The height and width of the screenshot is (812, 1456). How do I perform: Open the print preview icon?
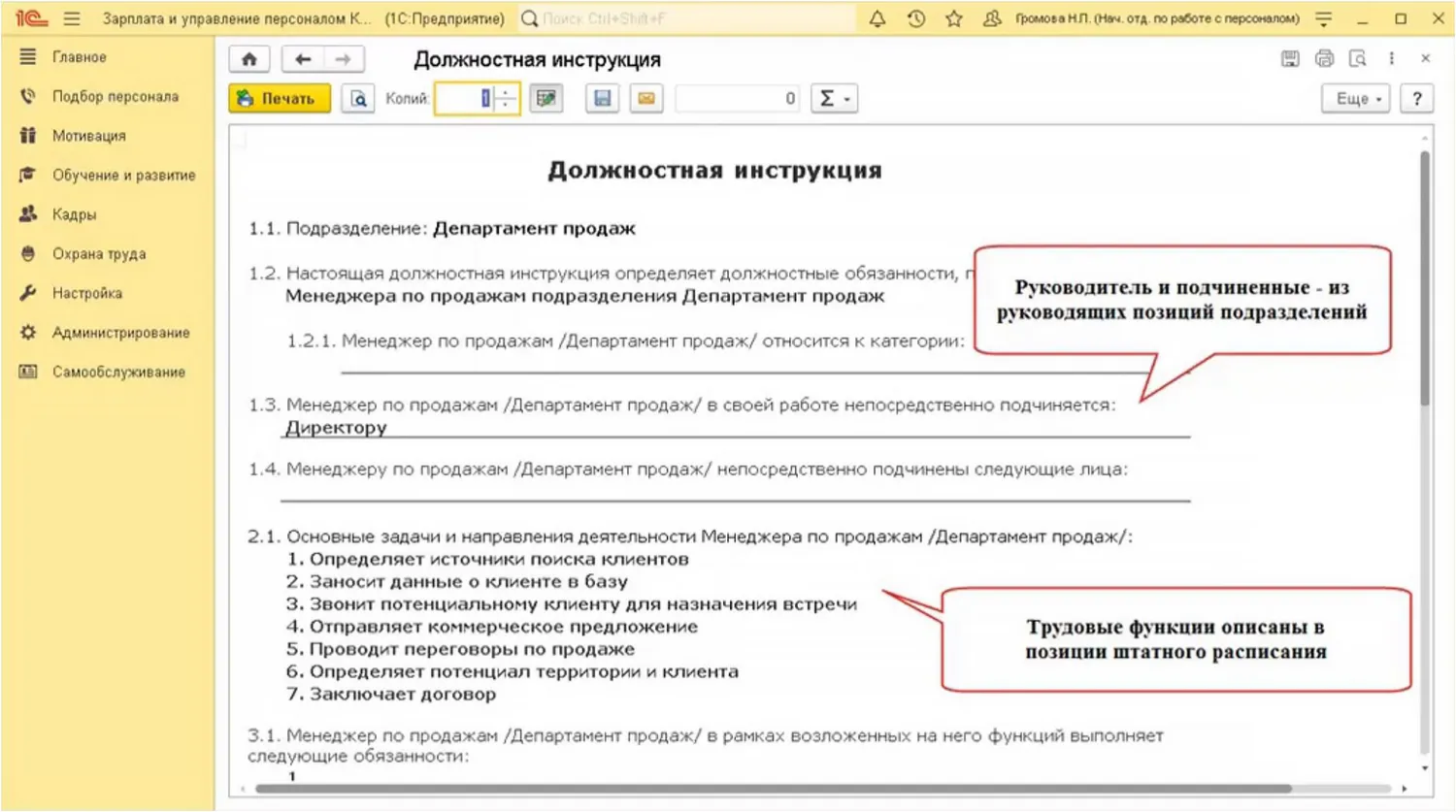(358, 98)
